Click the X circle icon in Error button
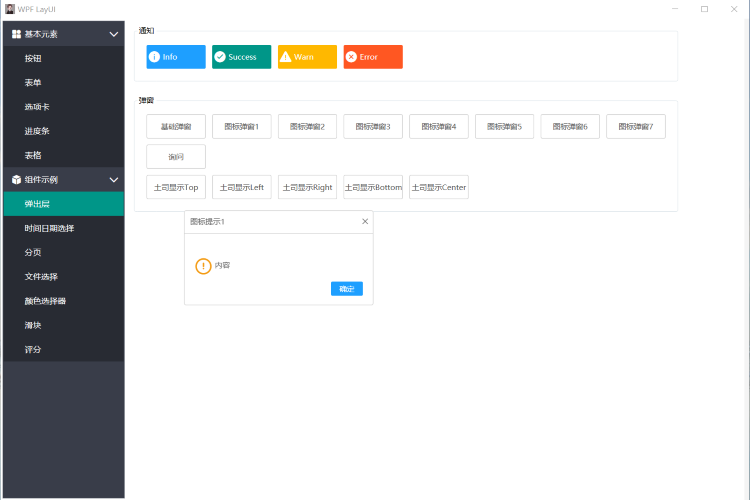The image size is (750, 500). pyautogui.click(x=351, y=57)
